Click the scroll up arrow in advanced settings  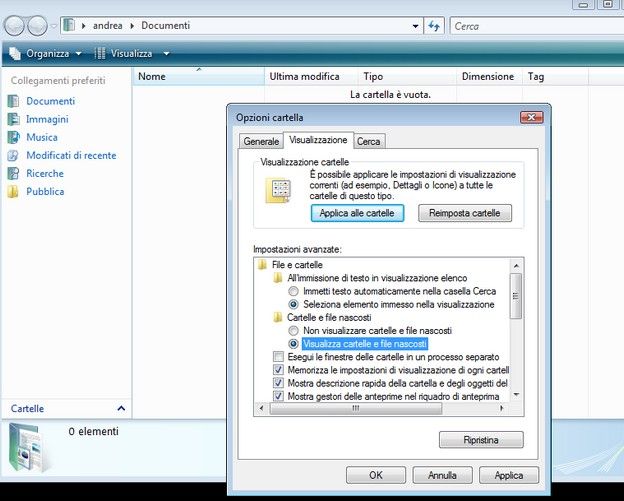[516, 265]
